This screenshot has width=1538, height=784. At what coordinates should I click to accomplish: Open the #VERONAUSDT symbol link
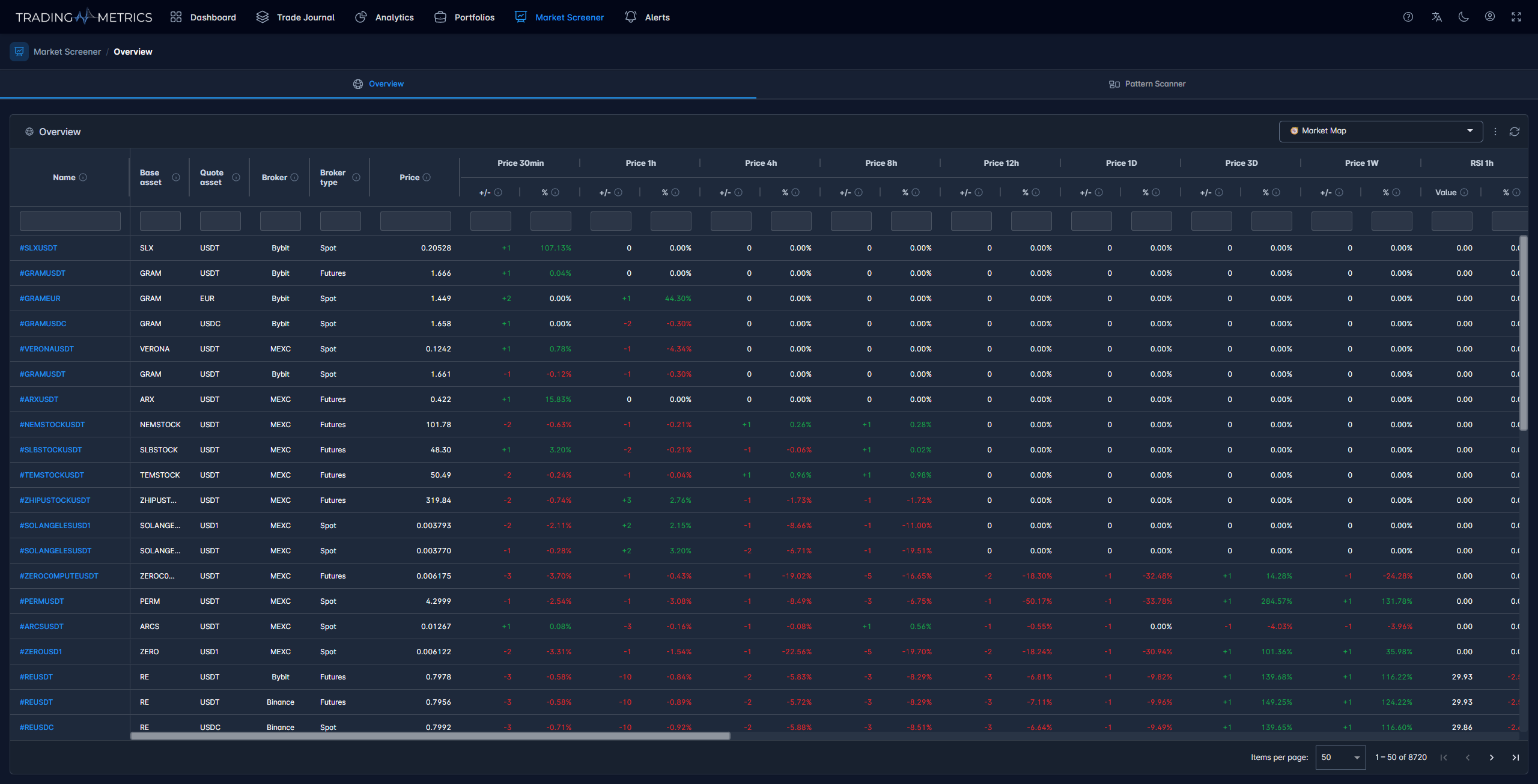click(x=46, y=349)
